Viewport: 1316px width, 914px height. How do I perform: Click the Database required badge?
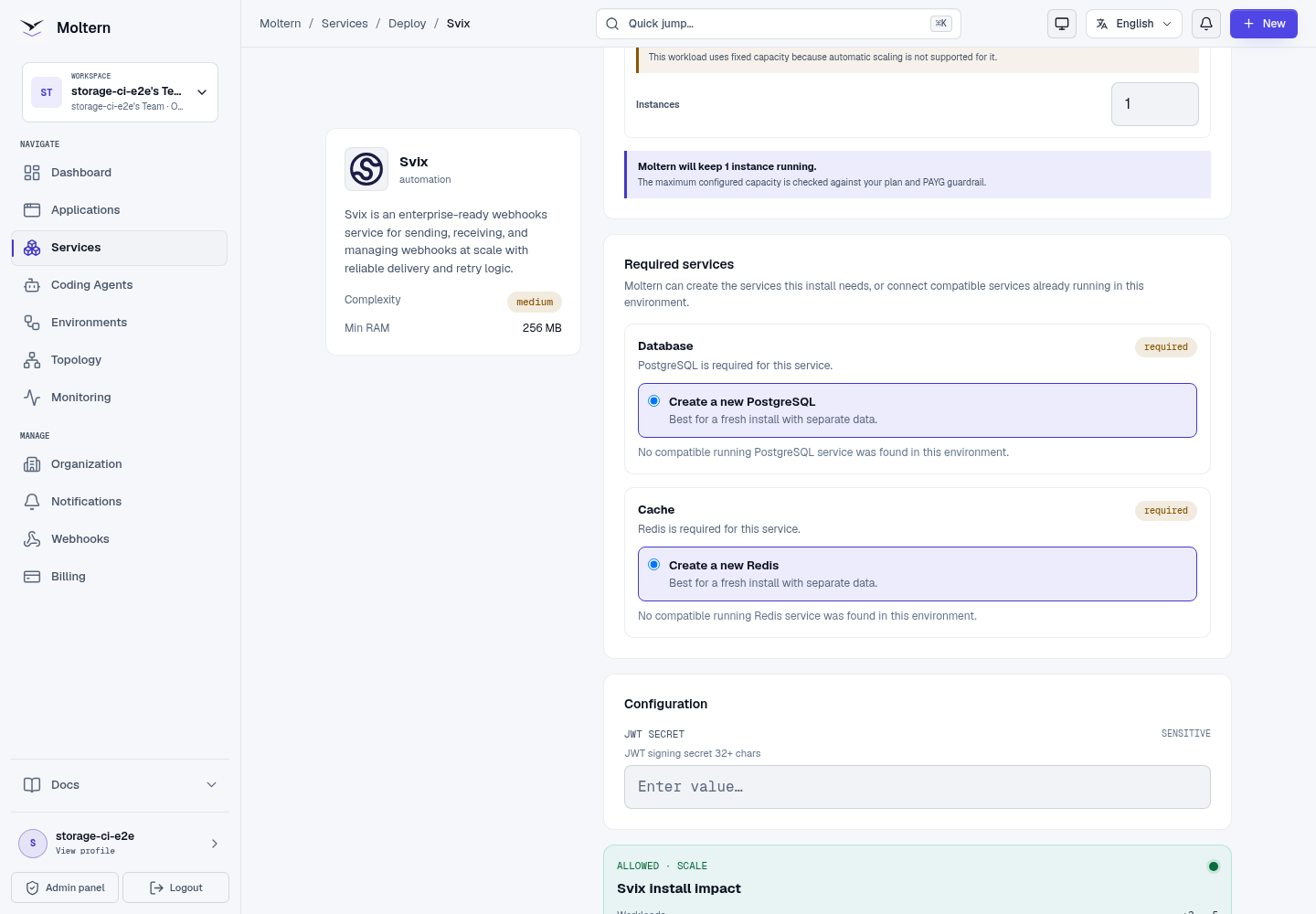click(x=1166, y=347)
